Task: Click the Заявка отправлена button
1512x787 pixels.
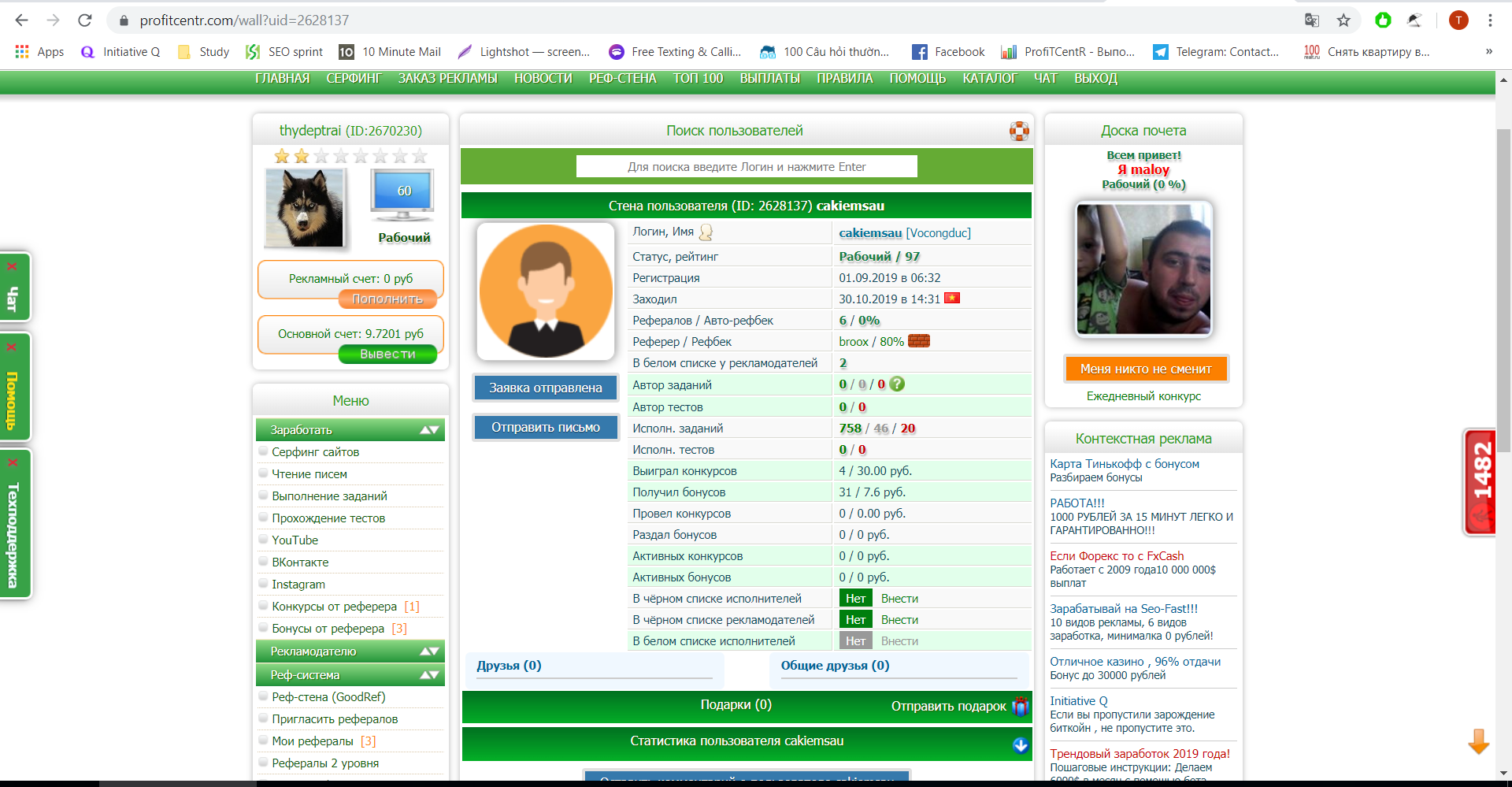Action: pos(546,388)
